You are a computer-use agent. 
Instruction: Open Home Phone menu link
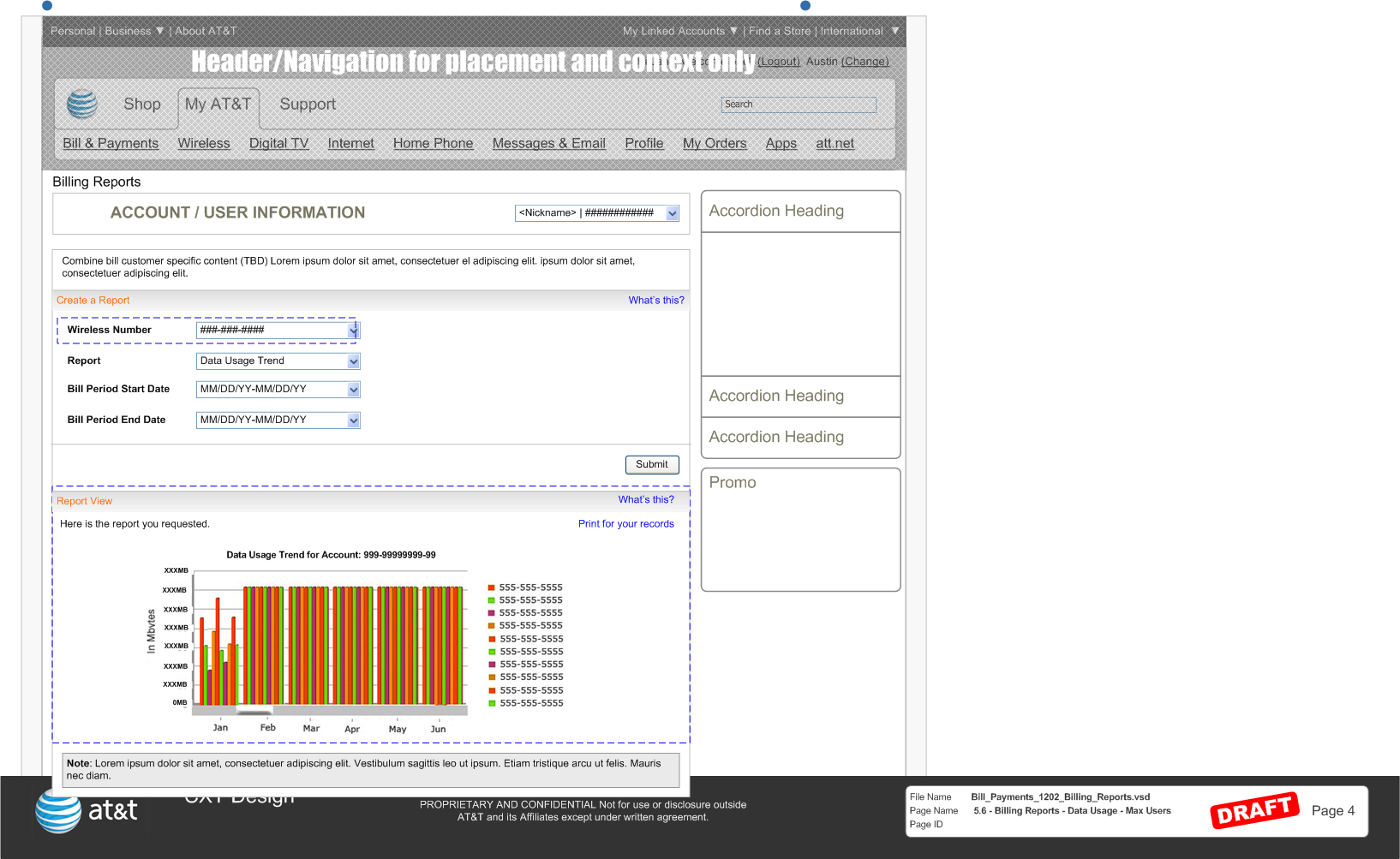pyautogui.click(x=433, y=143)
